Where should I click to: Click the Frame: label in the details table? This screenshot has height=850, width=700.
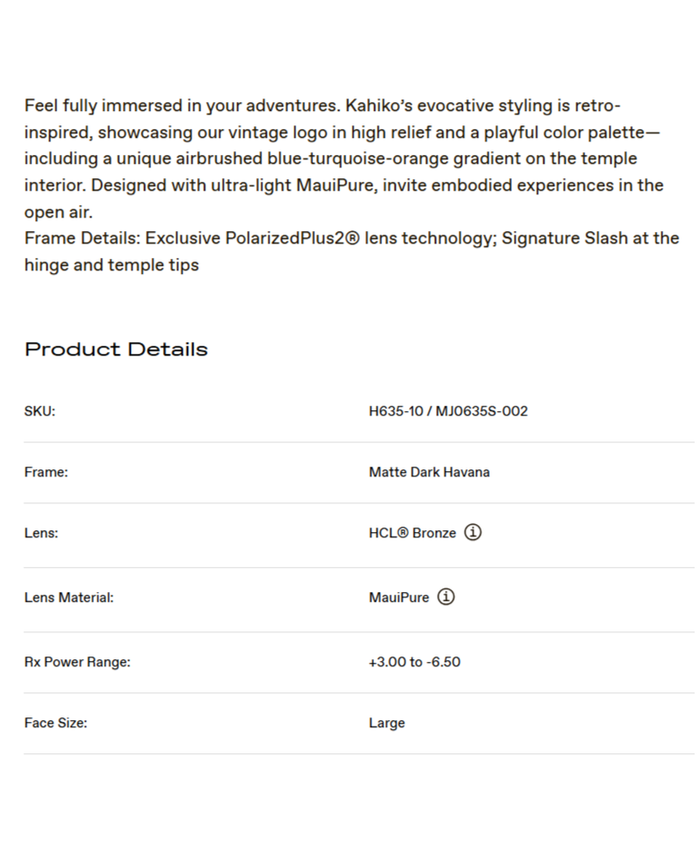pos(46,472)
